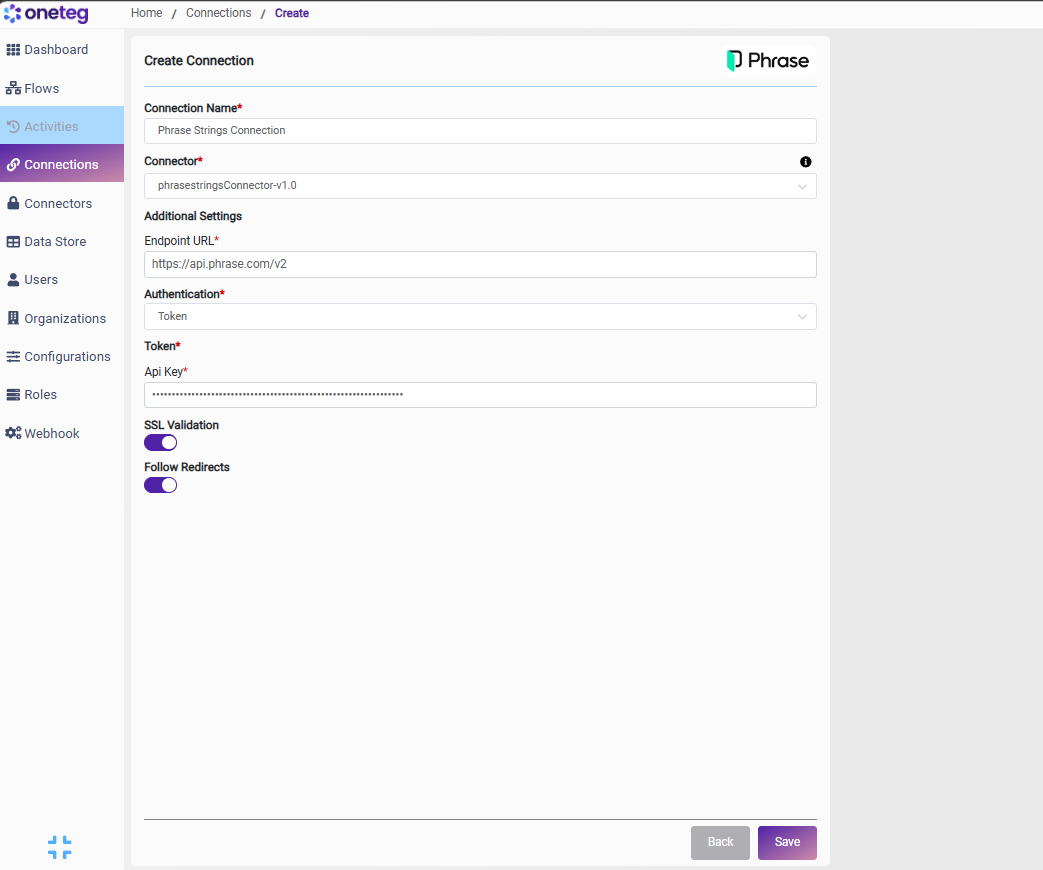Show Connector info tooltip icon
The width and height of the screenshot is (1043, 870).
pyautogui.click(x=806, y=162)
